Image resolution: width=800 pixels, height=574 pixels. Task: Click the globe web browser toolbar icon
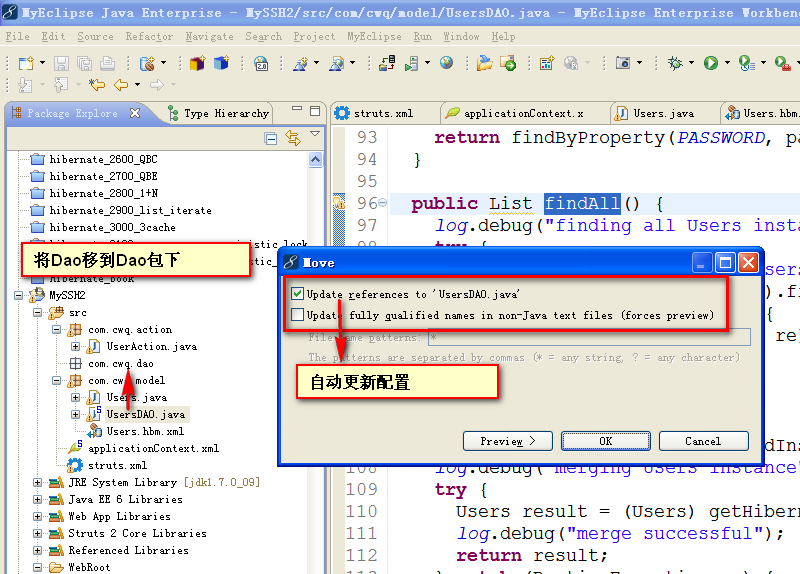click(x=446, y=63)
